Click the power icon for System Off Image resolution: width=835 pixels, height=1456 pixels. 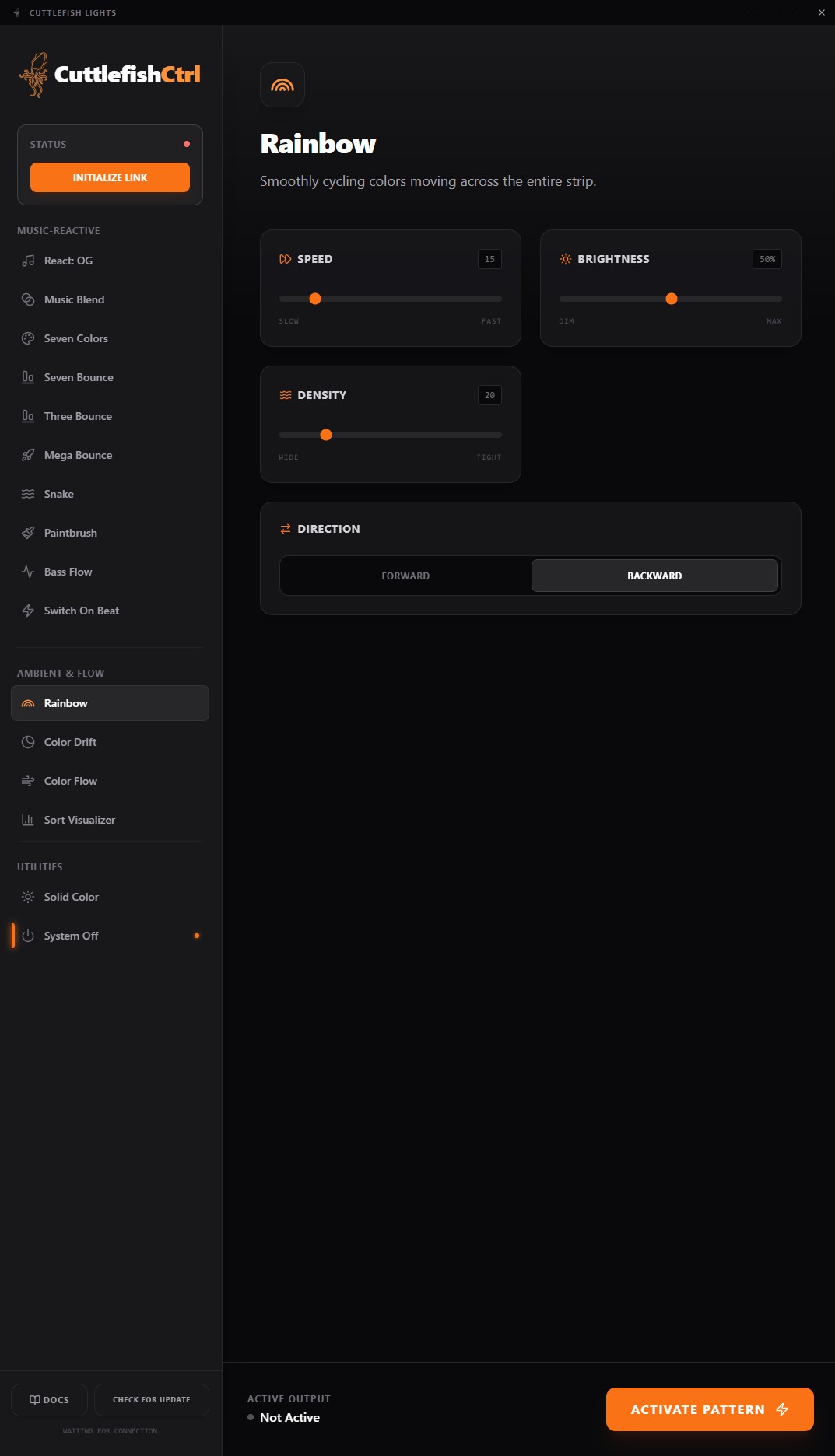(x=28, y=936)
